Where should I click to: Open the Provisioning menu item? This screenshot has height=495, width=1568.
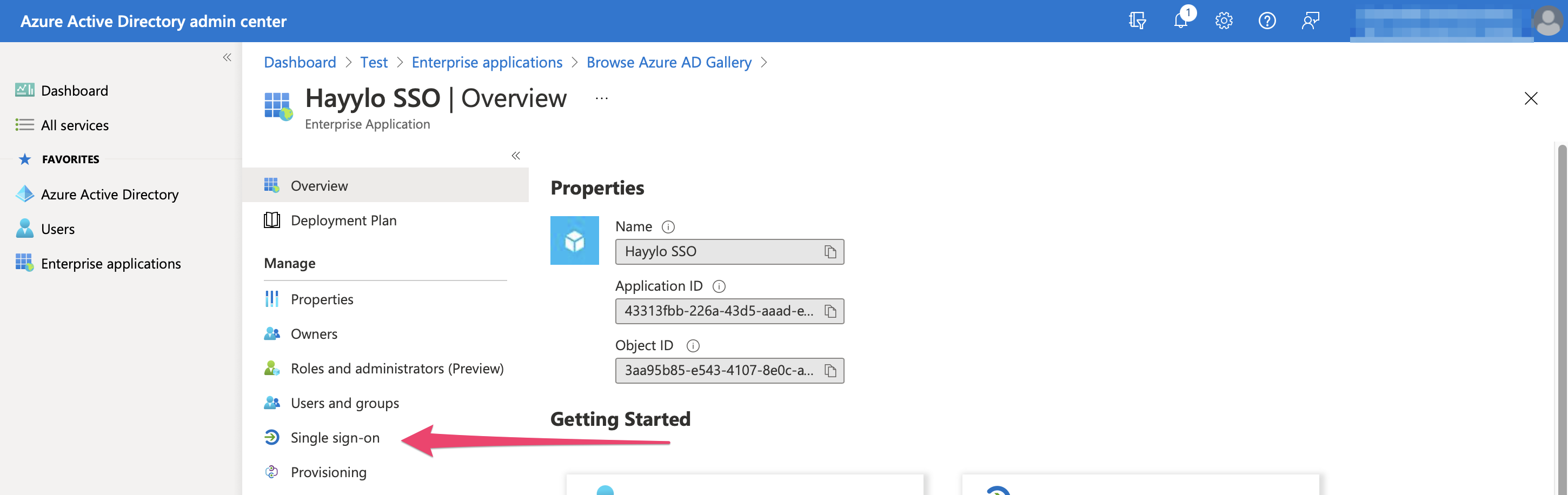(x=328, y=472)
